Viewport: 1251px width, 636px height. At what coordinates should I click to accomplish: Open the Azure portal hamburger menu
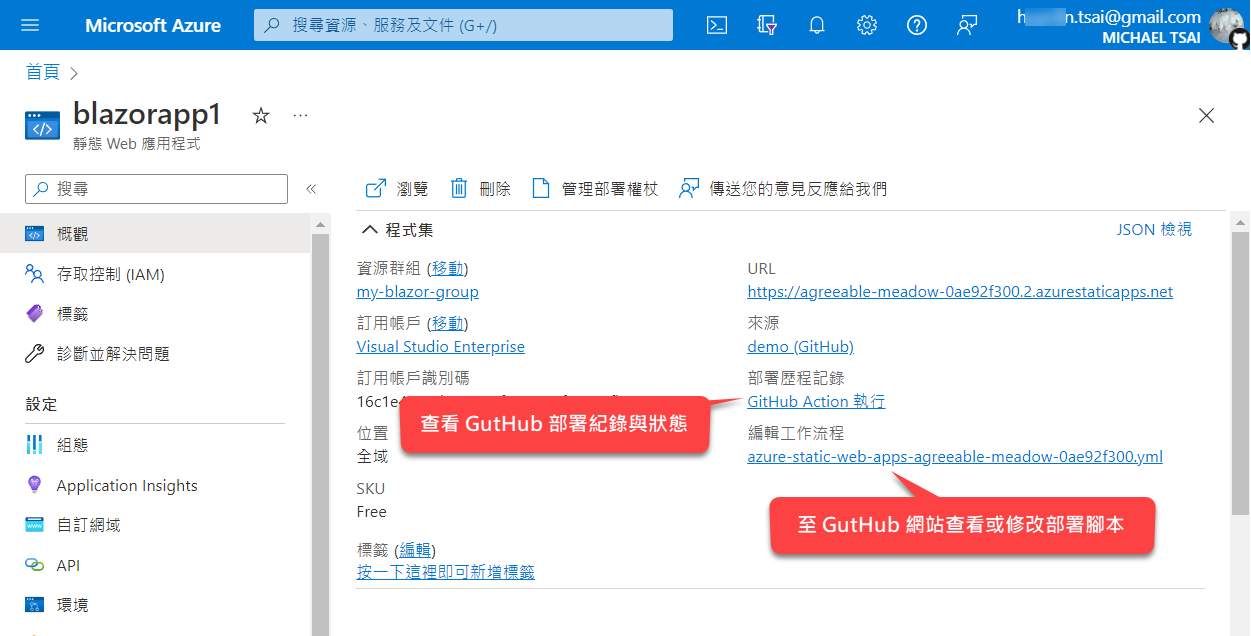click(x=29, y=25)
